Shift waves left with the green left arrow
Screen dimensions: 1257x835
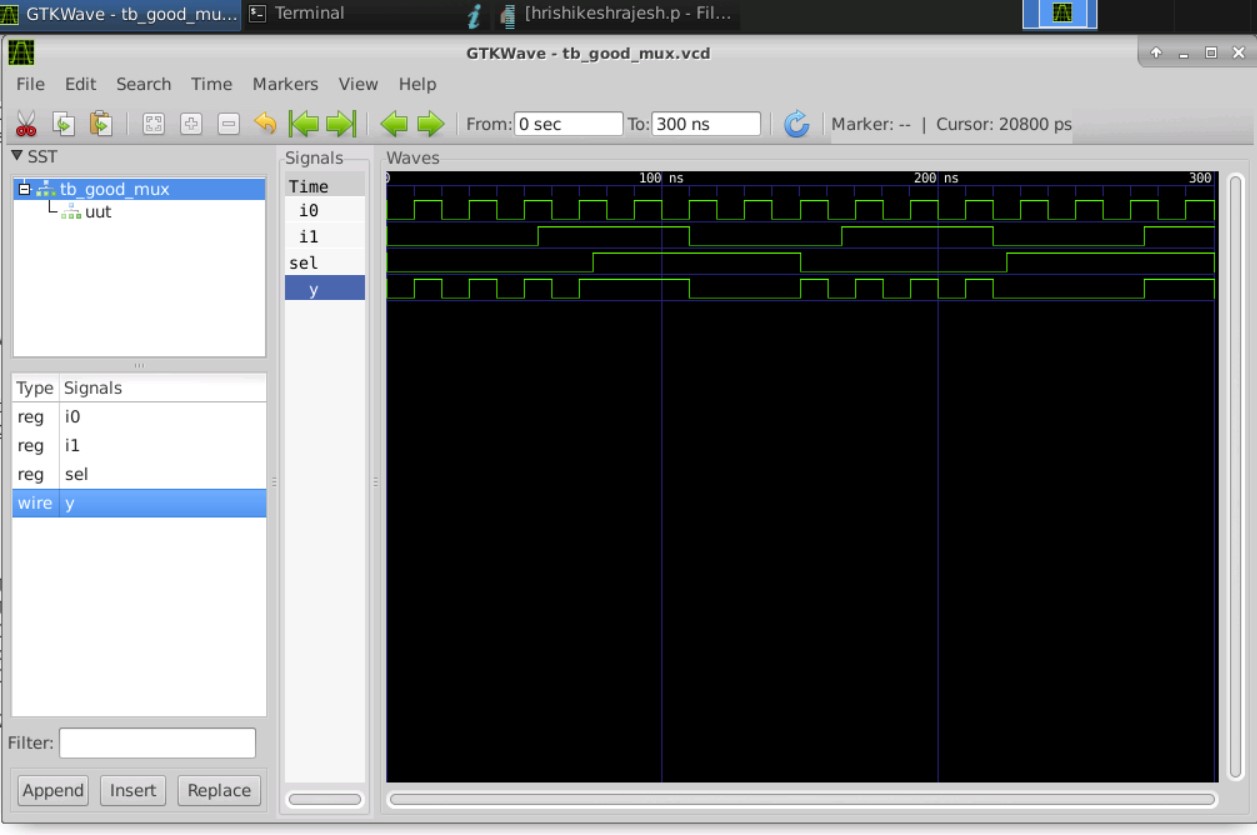394,123
